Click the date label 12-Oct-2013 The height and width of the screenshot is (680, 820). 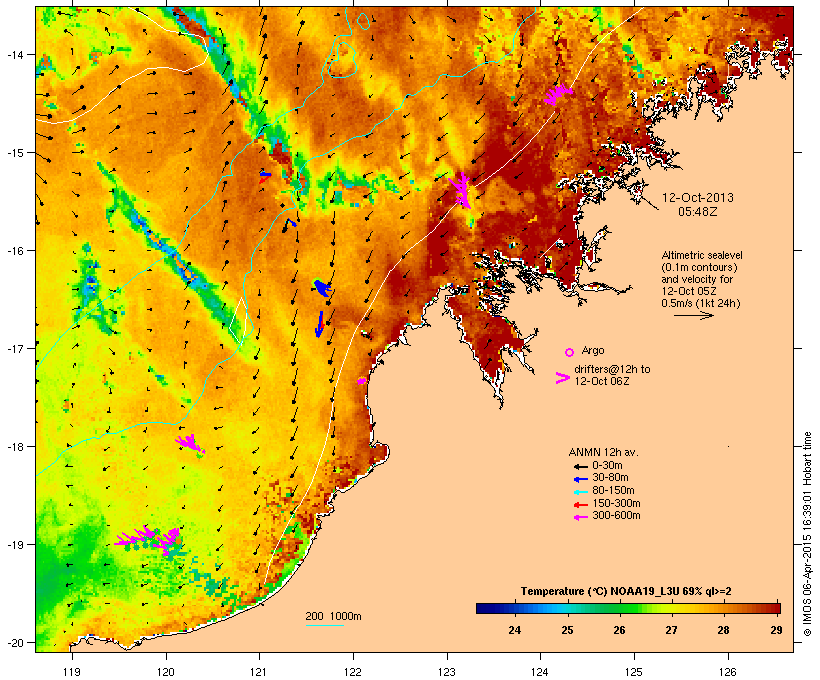tap(698, 198)
